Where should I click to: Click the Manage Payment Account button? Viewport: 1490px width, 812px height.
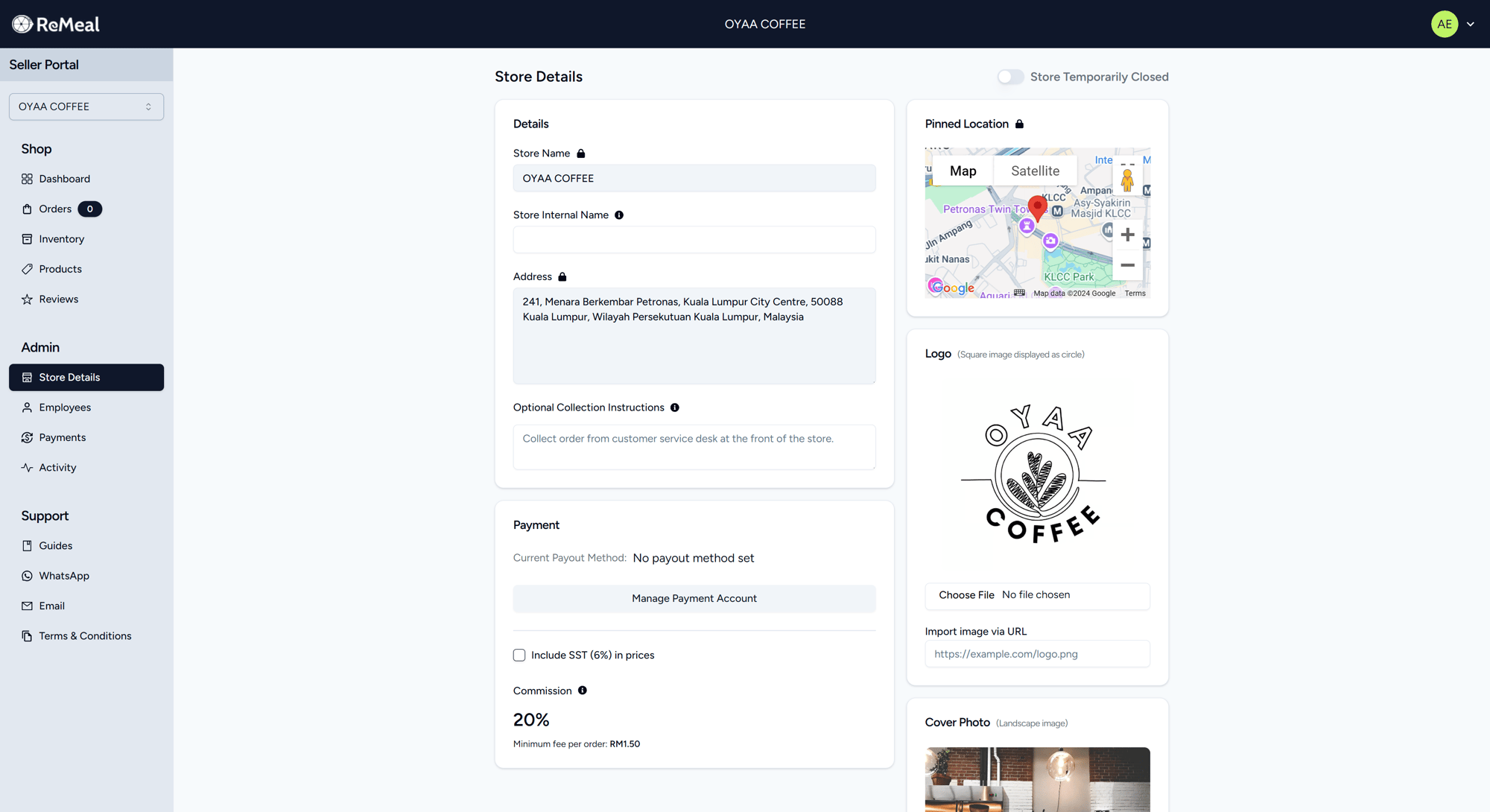pyautogui.click(x=694, y=598)
